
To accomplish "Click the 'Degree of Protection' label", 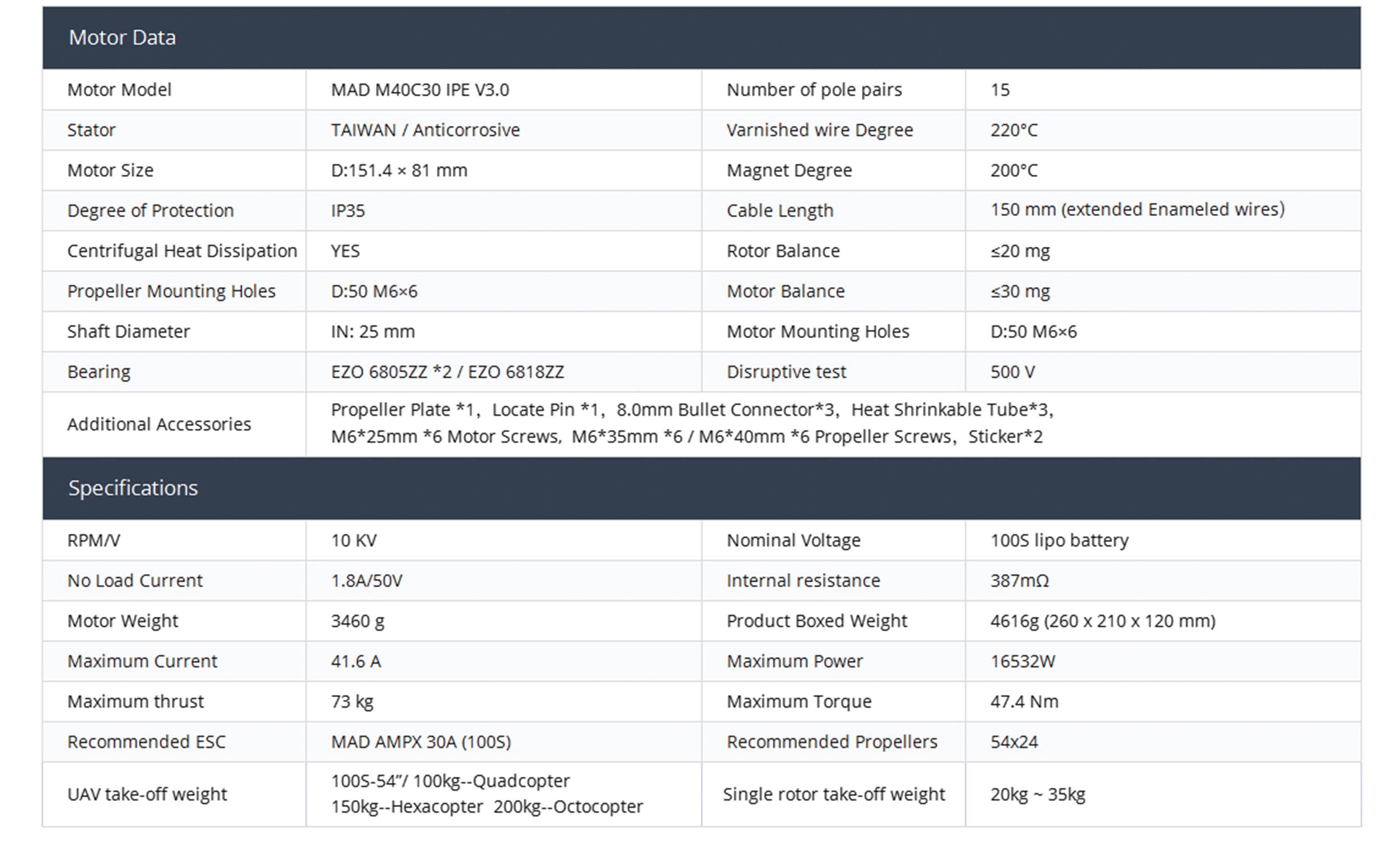I will tap(151, 211).
